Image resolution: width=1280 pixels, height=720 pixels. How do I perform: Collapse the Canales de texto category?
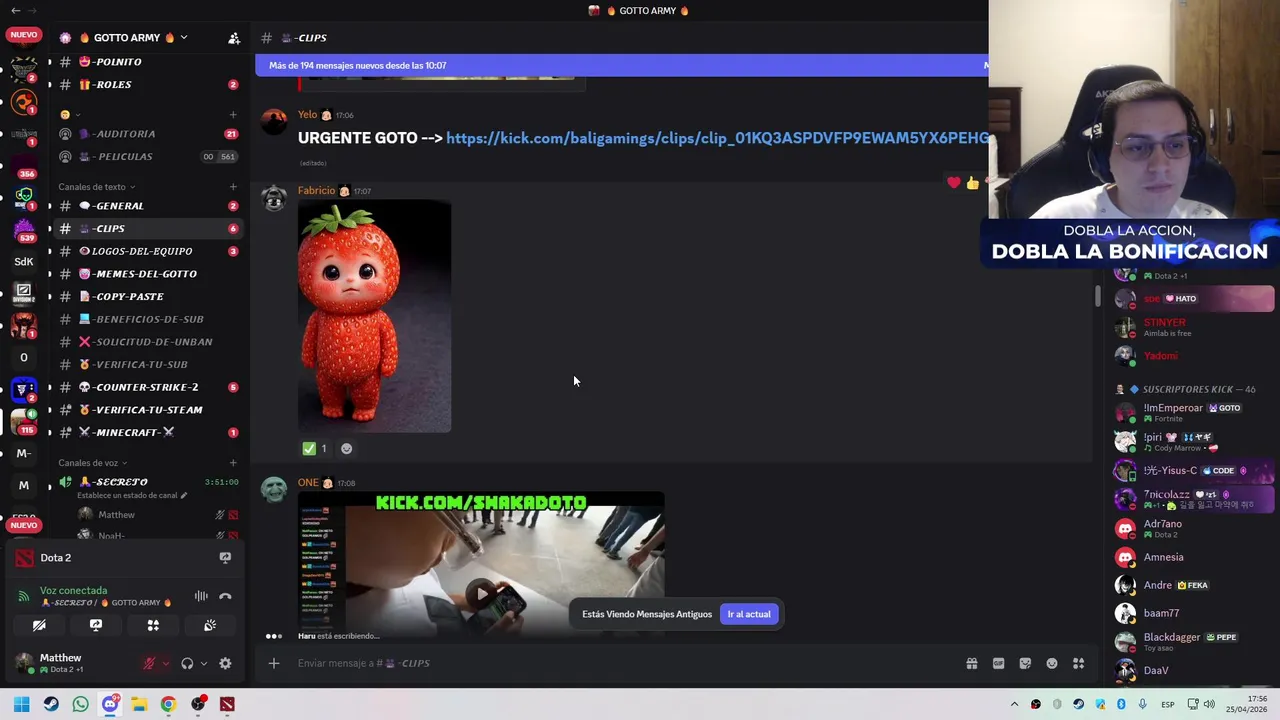pyautogui.click(x=96, y=187)
